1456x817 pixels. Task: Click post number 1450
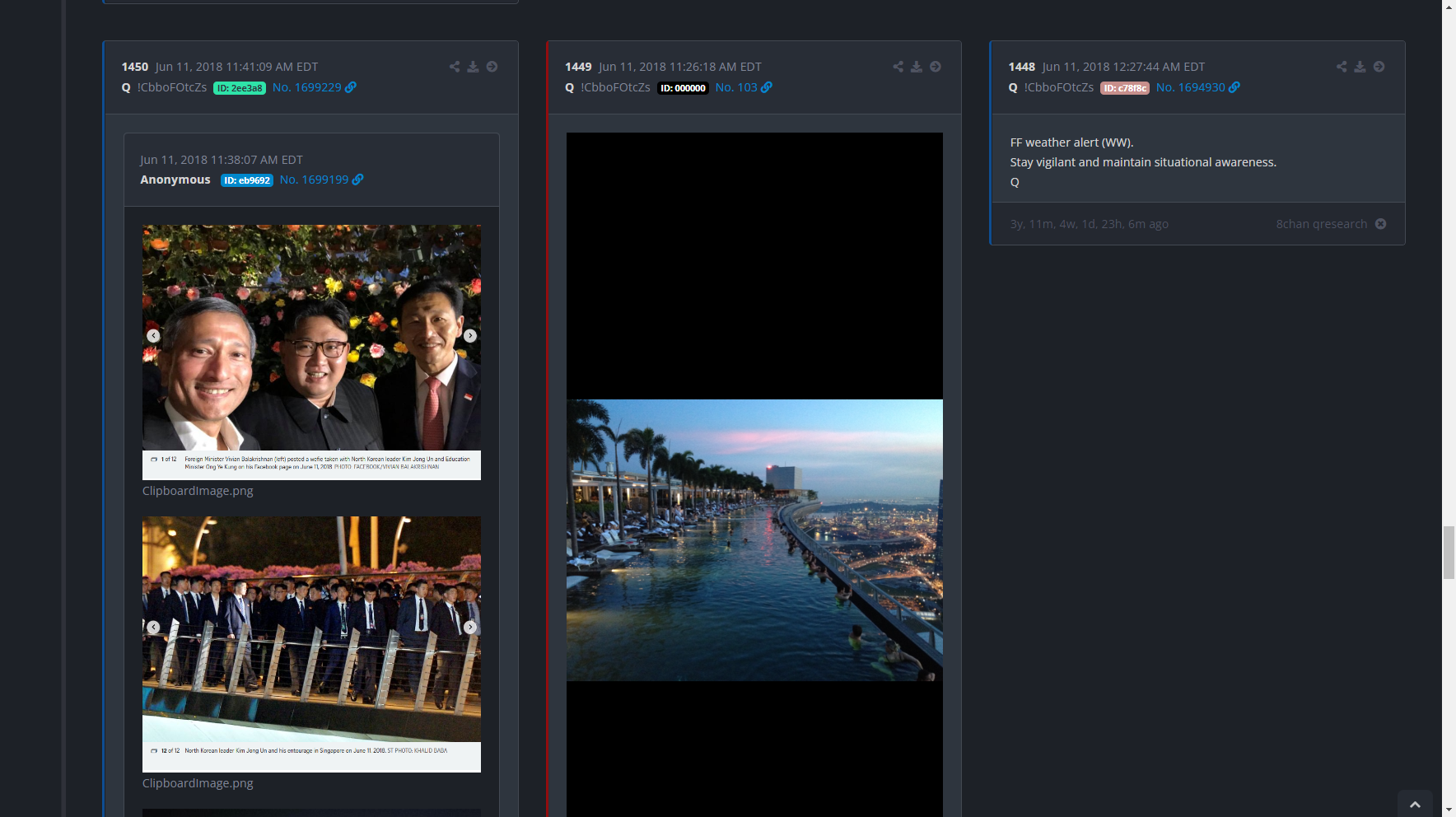coord(135,67)
